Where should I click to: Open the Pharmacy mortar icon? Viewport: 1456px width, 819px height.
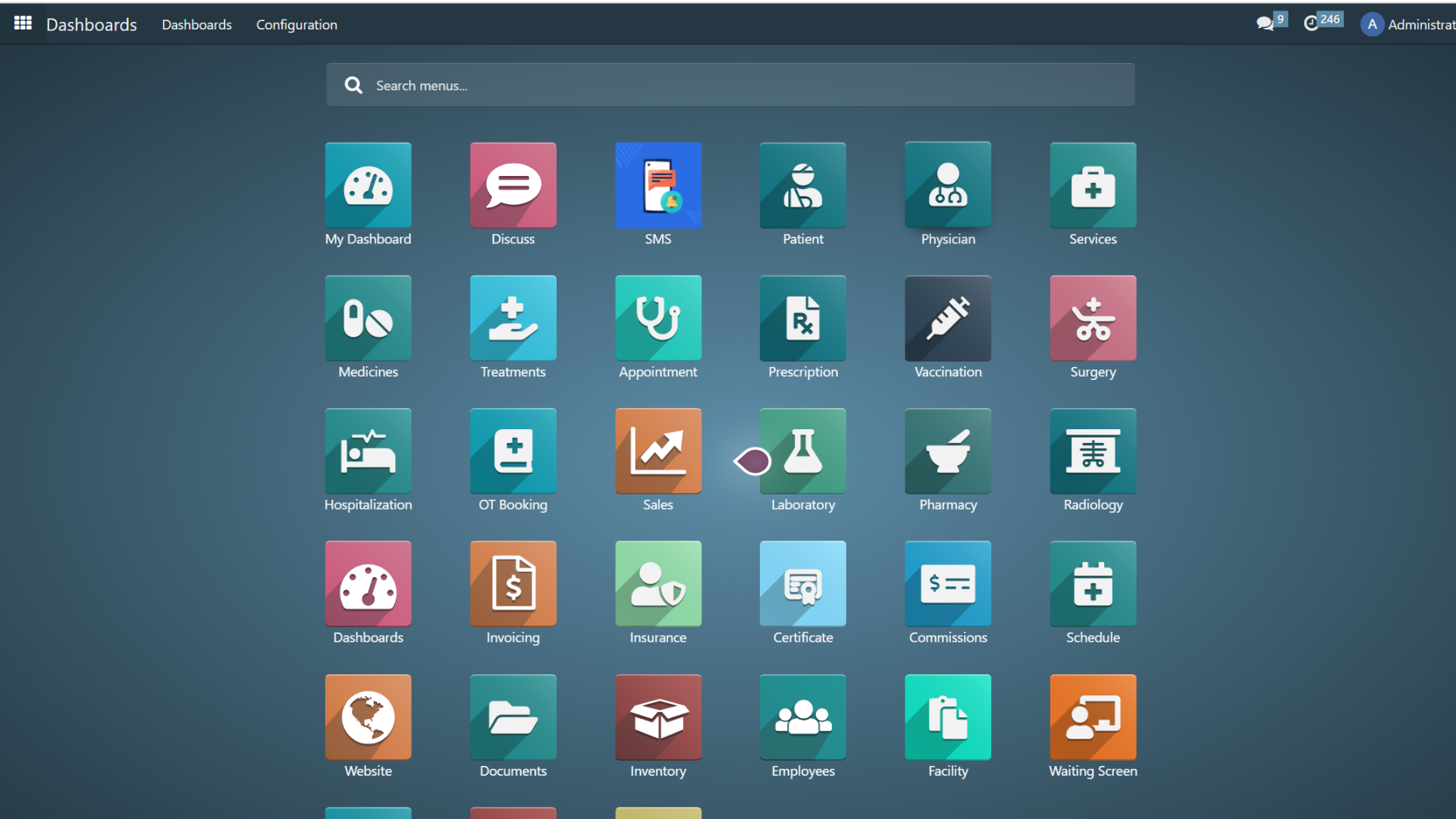click(x=947, y=451)
